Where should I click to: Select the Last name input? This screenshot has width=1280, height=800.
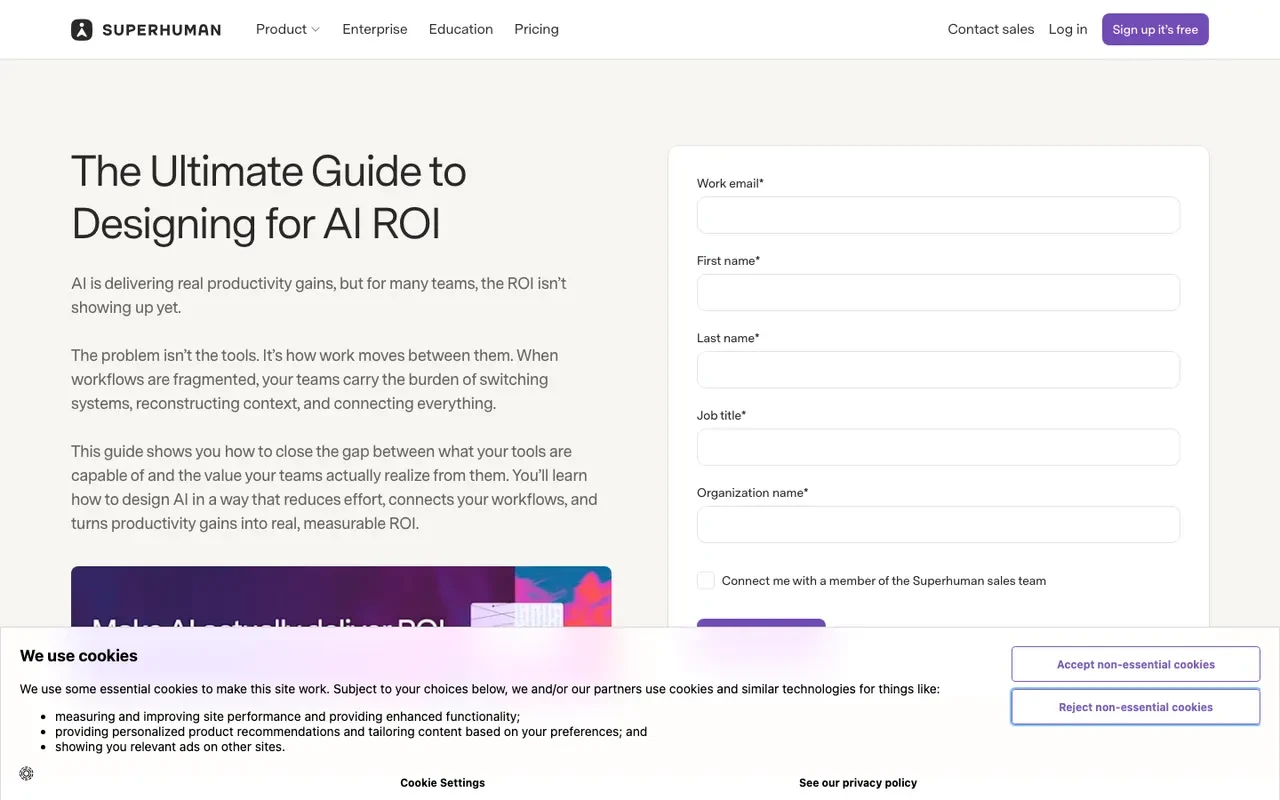(x=938, y=370)
